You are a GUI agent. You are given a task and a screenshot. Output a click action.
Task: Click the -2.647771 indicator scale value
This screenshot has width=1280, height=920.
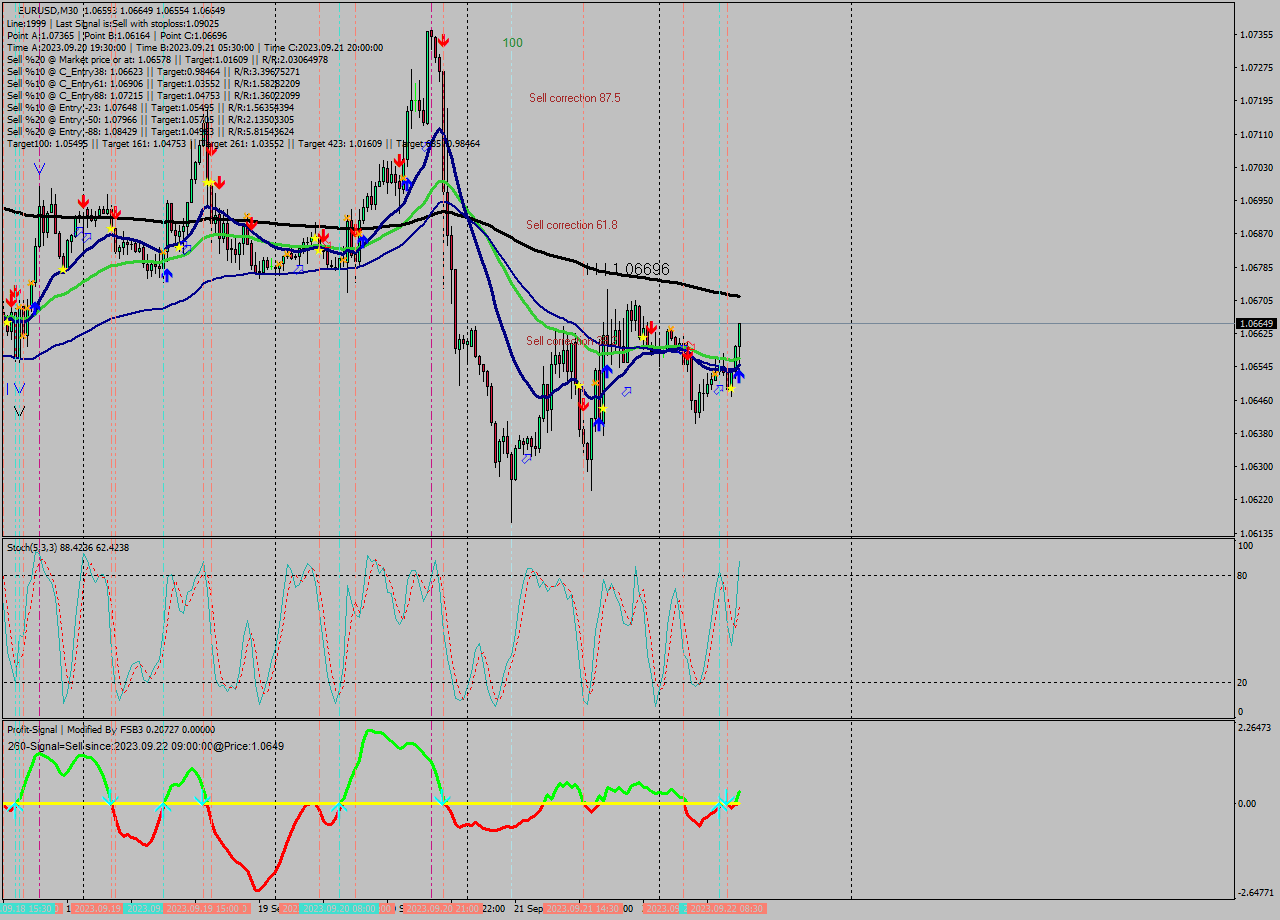[x=1254, y=892]
